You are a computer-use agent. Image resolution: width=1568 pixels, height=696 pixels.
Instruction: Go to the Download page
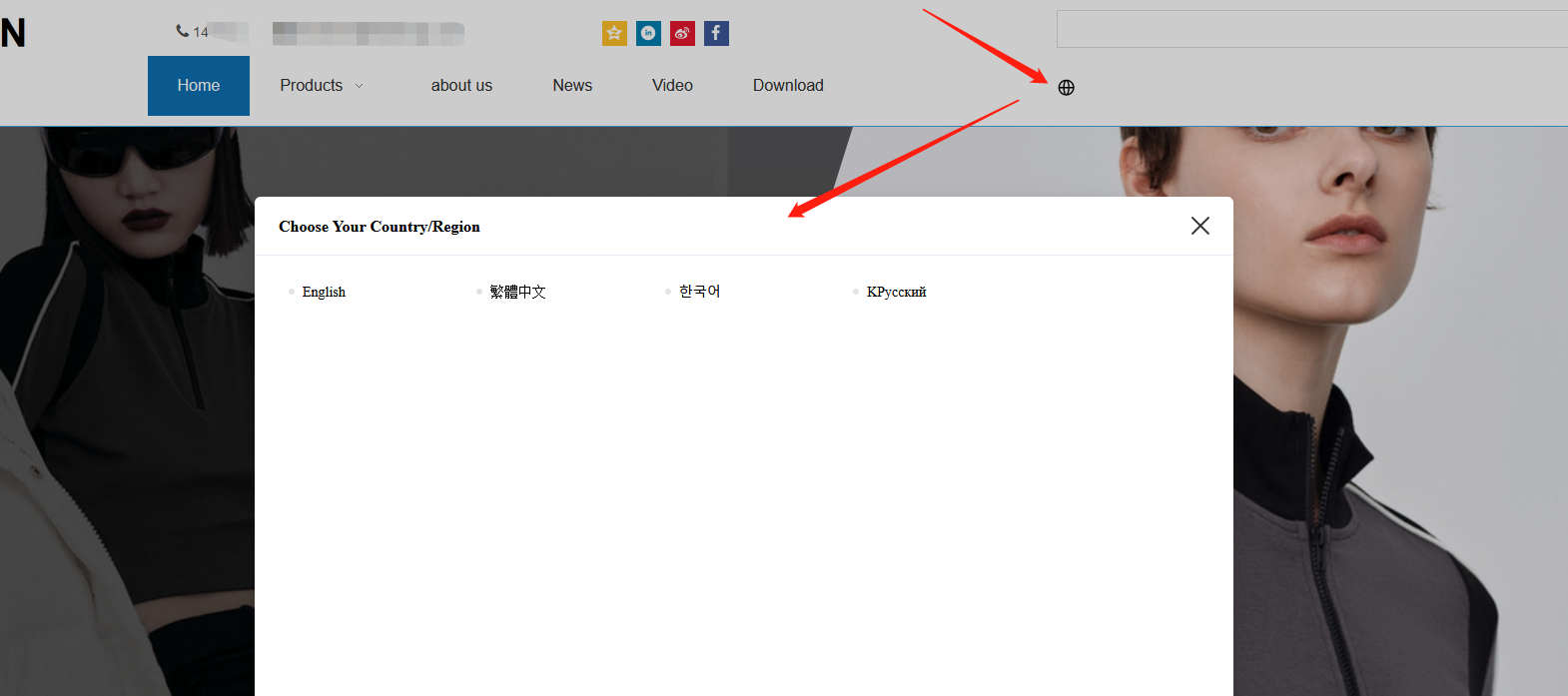(x=788, y=86)
